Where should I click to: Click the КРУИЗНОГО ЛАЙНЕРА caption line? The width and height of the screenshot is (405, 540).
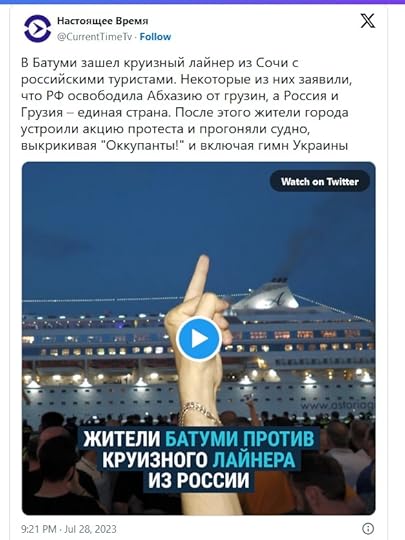tap(198, 459)
